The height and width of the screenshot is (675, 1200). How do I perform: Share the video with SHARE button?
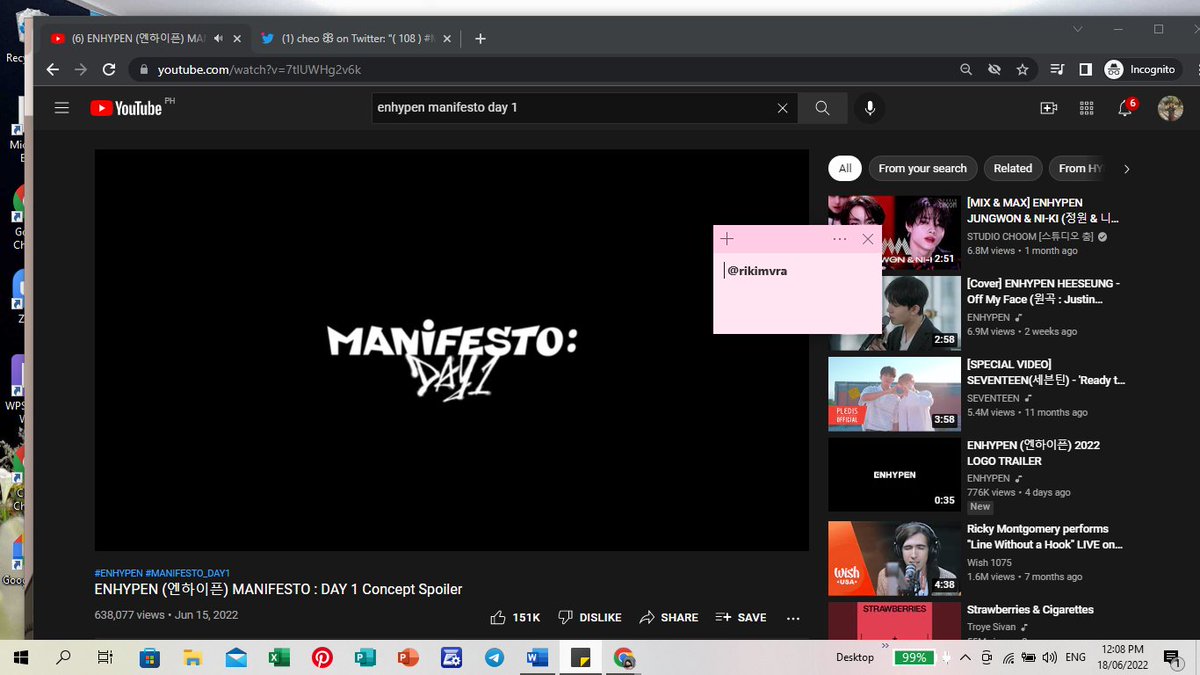coord(668,618)
